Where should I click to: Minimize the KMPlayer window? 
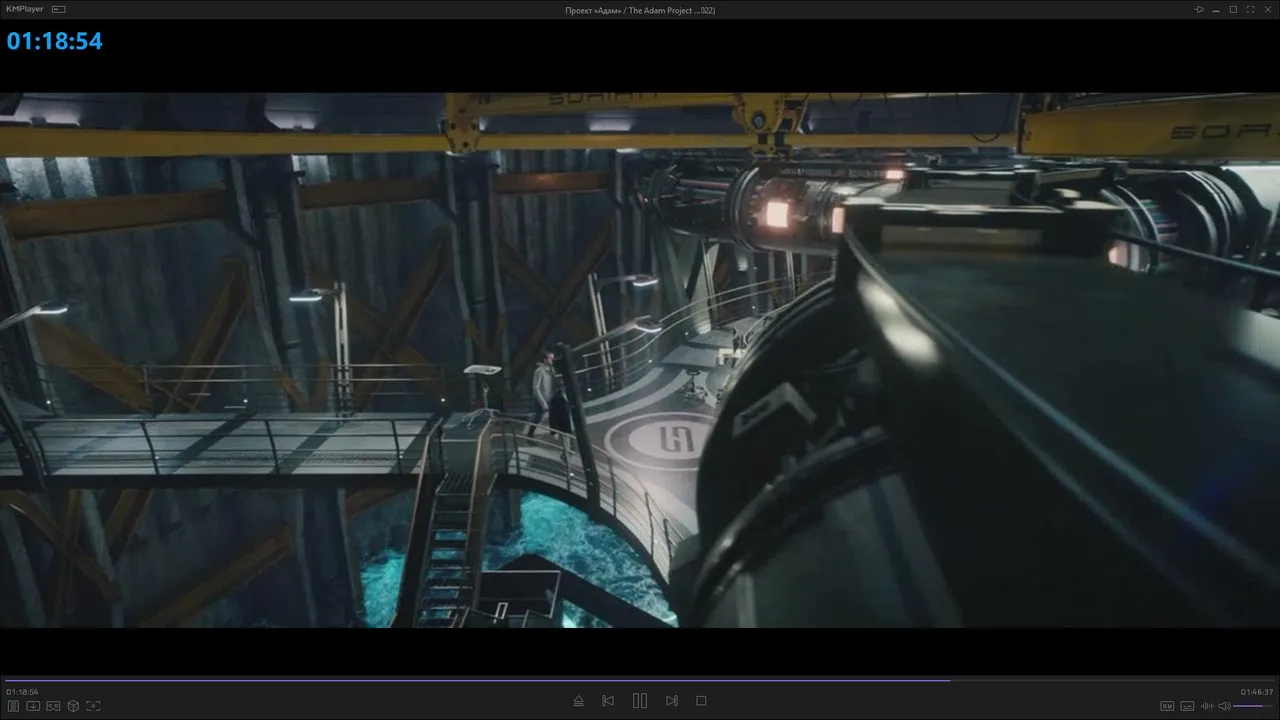click(x=1216, y=9)
